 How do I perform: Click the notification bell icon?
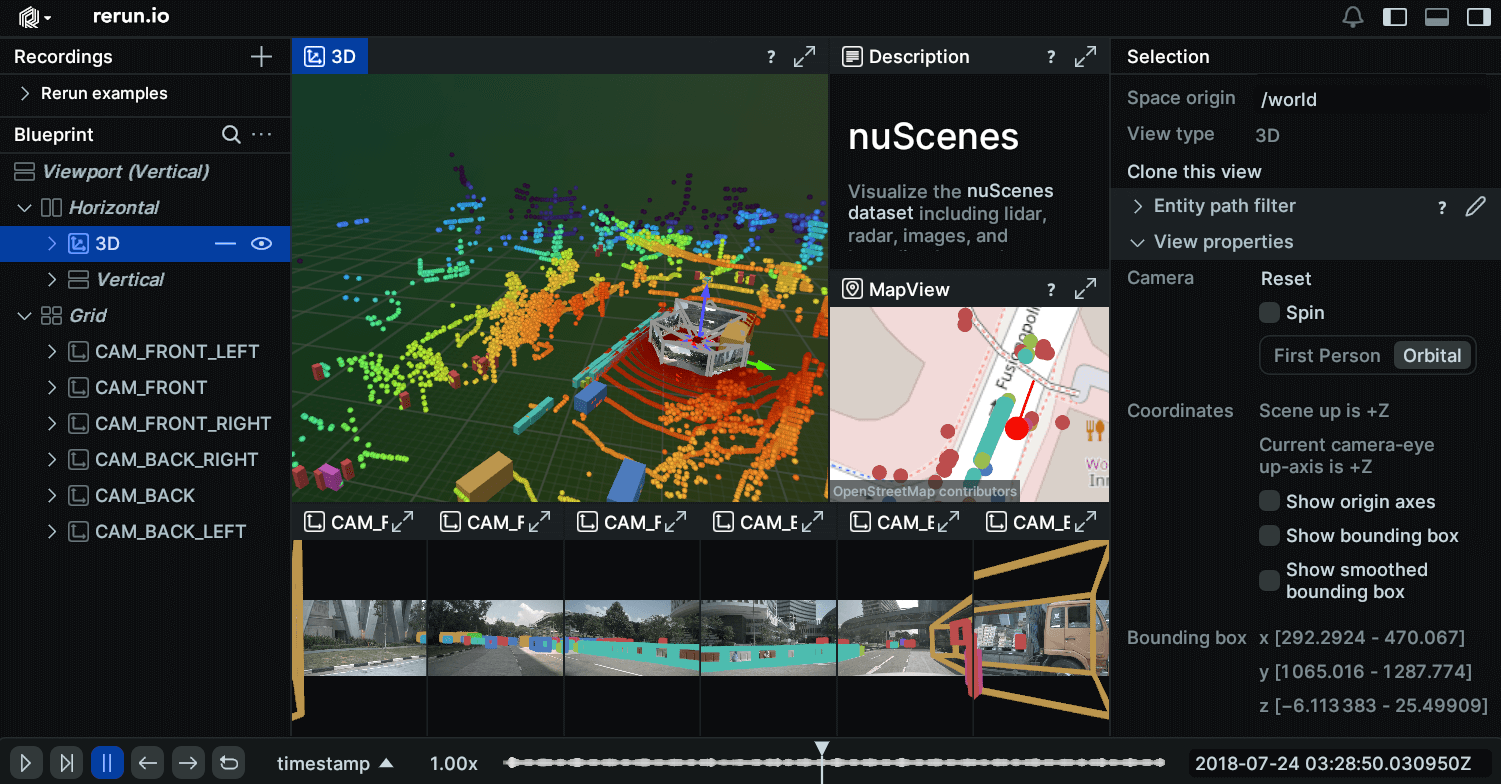coord(1353,17)
